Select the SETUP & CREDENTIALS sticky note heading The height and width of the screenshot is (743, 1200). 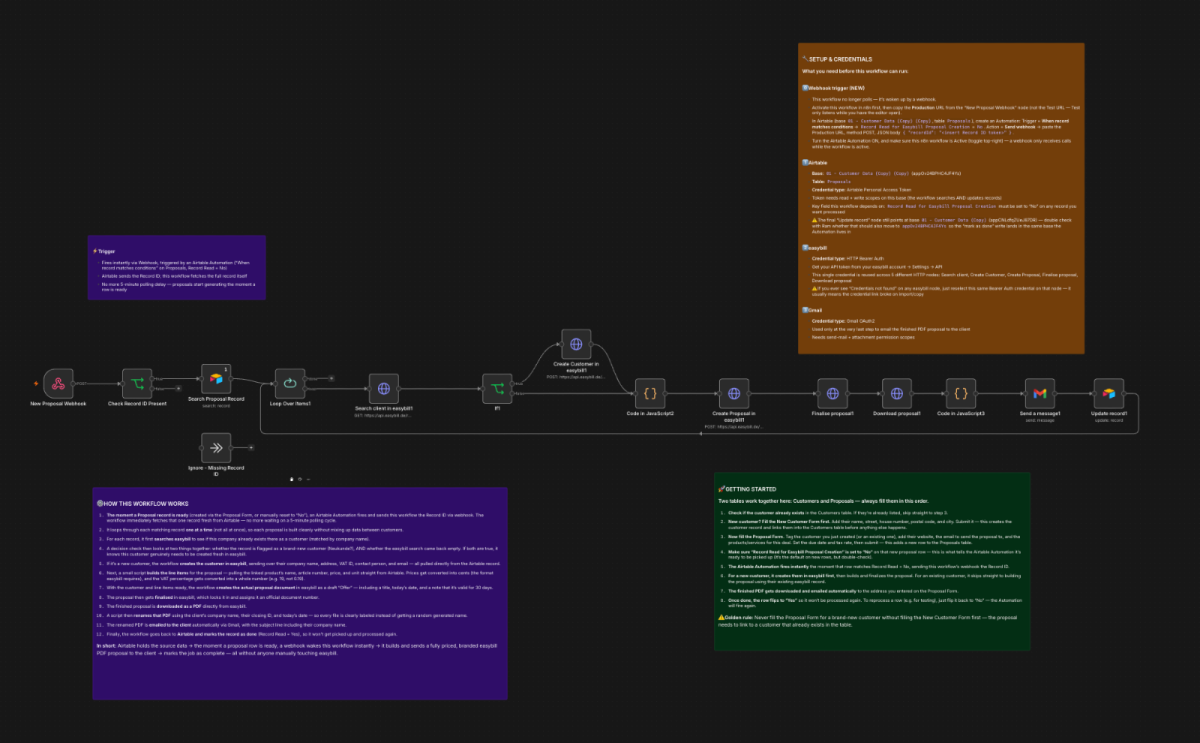[838, 59]
